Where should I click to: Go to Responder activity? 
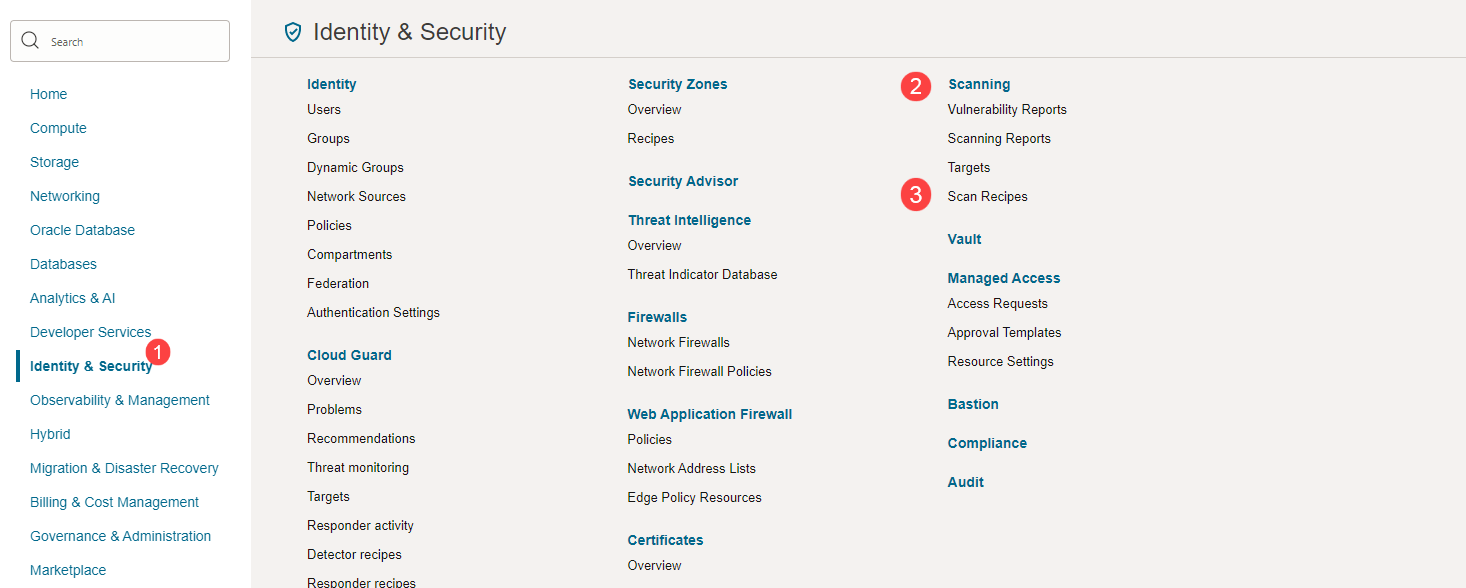coord(360,525)
